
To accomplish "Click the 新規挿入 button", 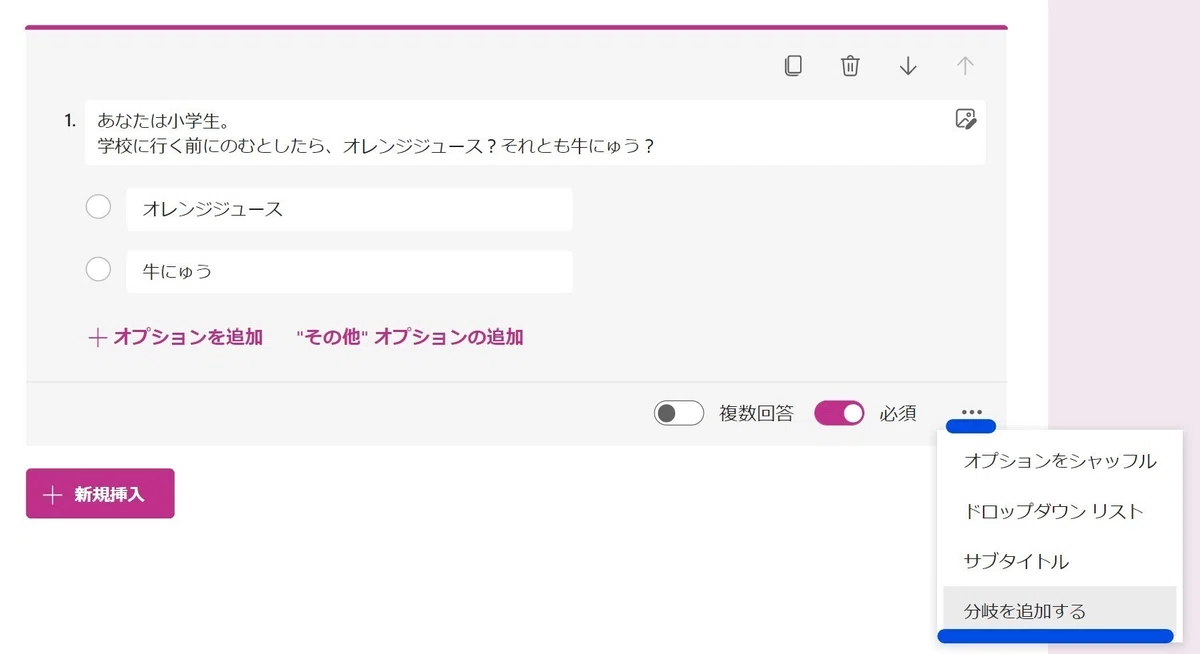I will pos(100,494).
